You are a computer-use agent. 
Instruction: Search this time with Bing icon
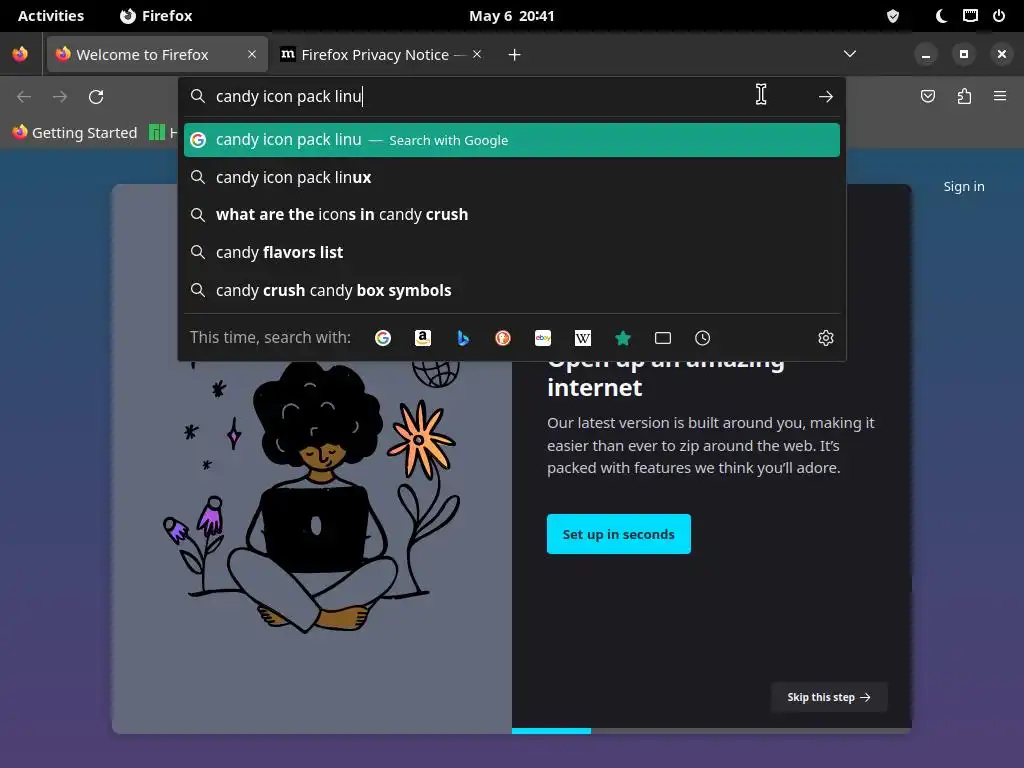coord(463,338)
